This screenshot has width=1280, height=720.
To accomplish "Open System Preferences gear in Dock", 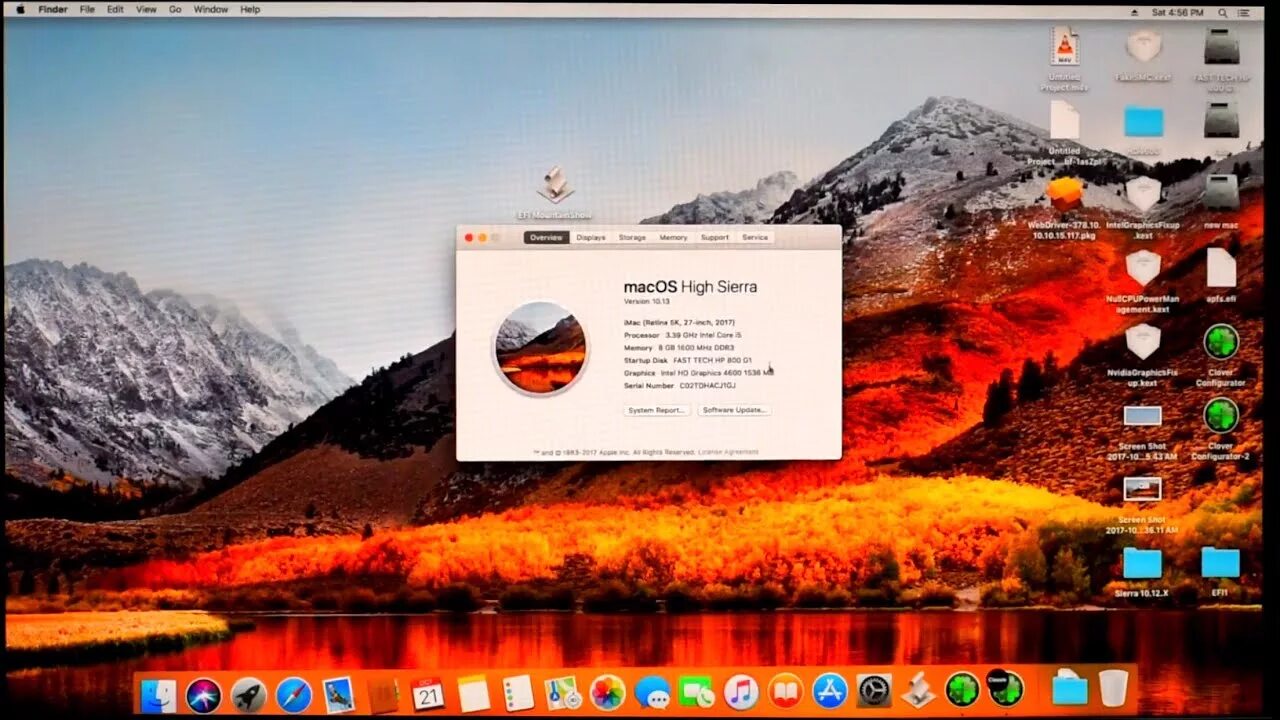I will coord(874,689).
